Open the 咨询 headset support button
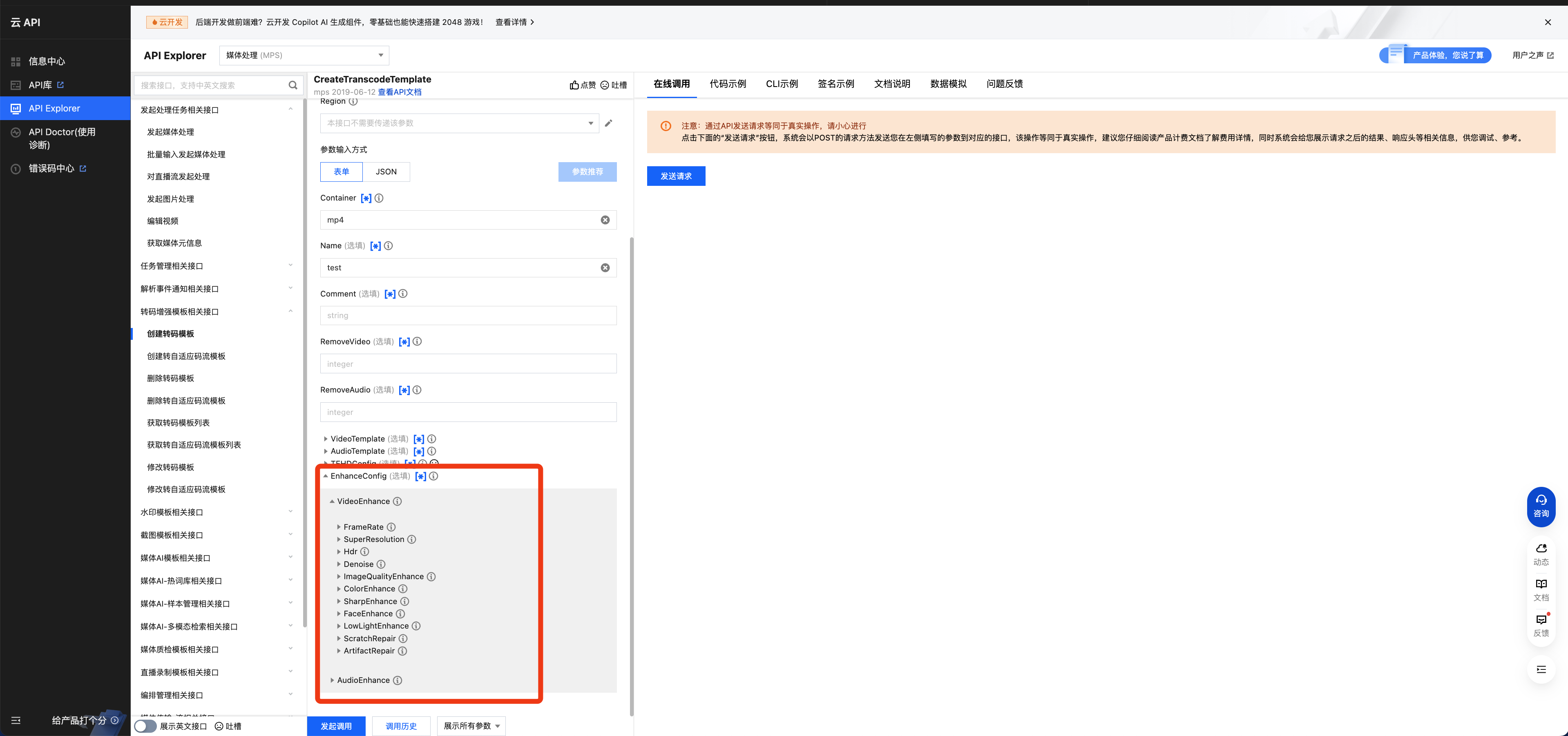This screenshot has width=1568, height=736. [x=1541, y=506]
